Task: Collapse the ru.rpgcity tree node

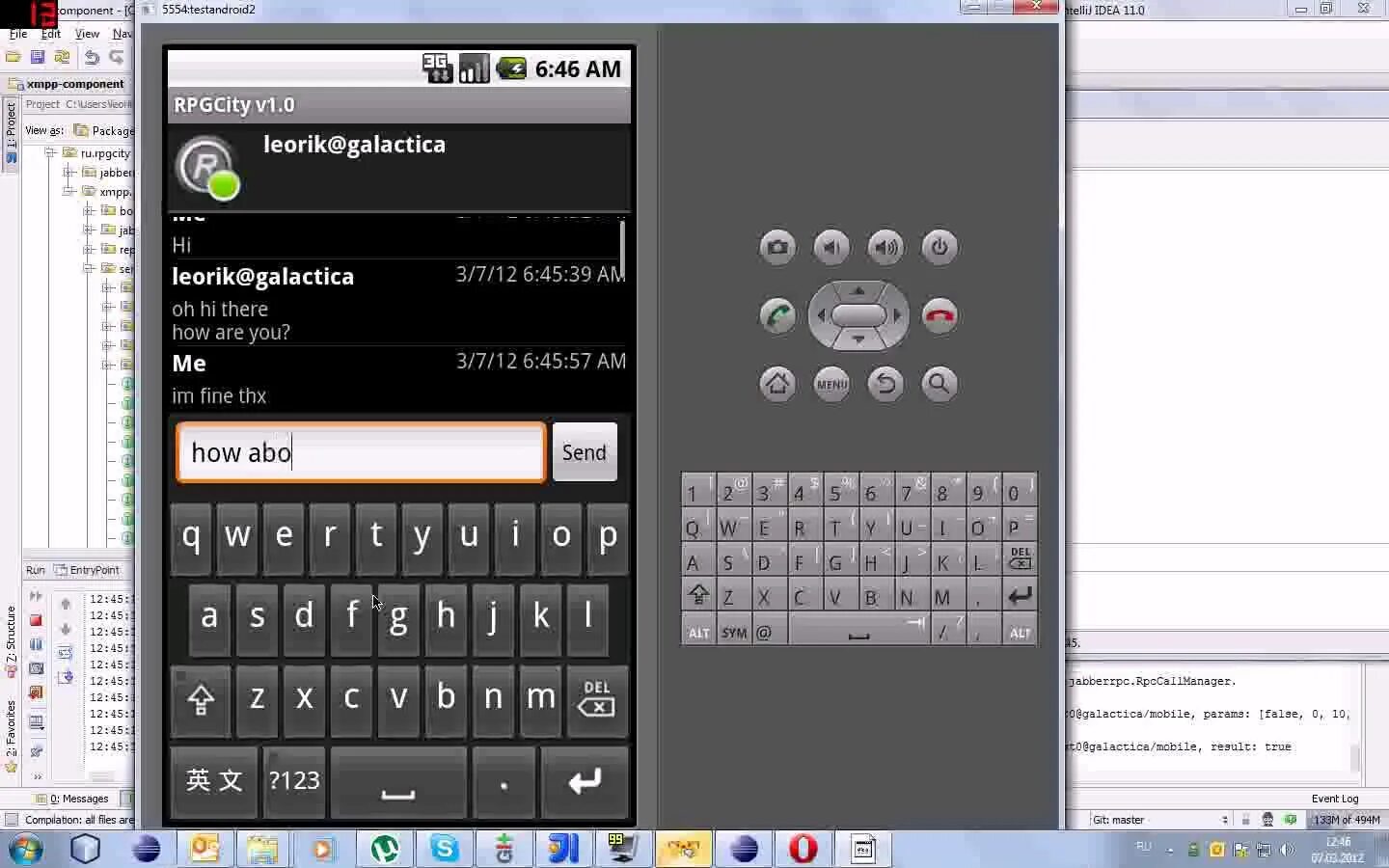Action: [x=50, y=152]
